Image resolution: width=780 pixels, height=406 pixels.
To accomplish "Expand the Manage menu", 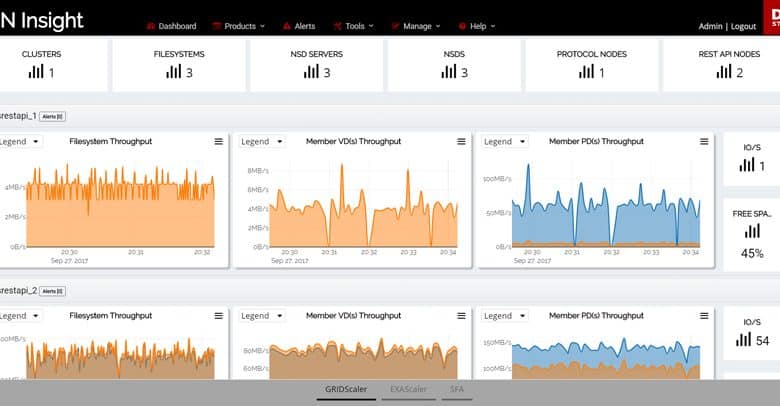I will 416,26.
